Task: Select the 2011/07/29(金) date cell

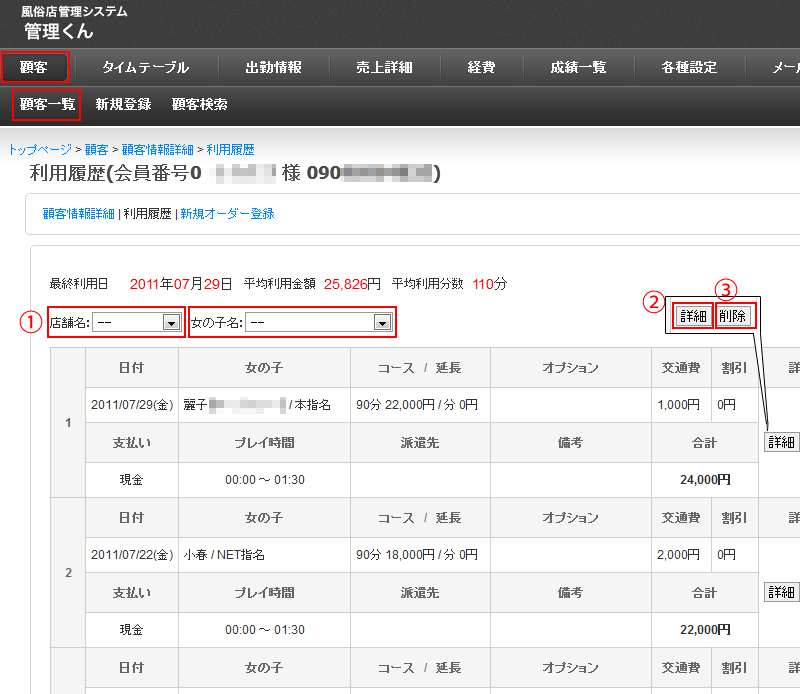Action: [x=132, y=405]
